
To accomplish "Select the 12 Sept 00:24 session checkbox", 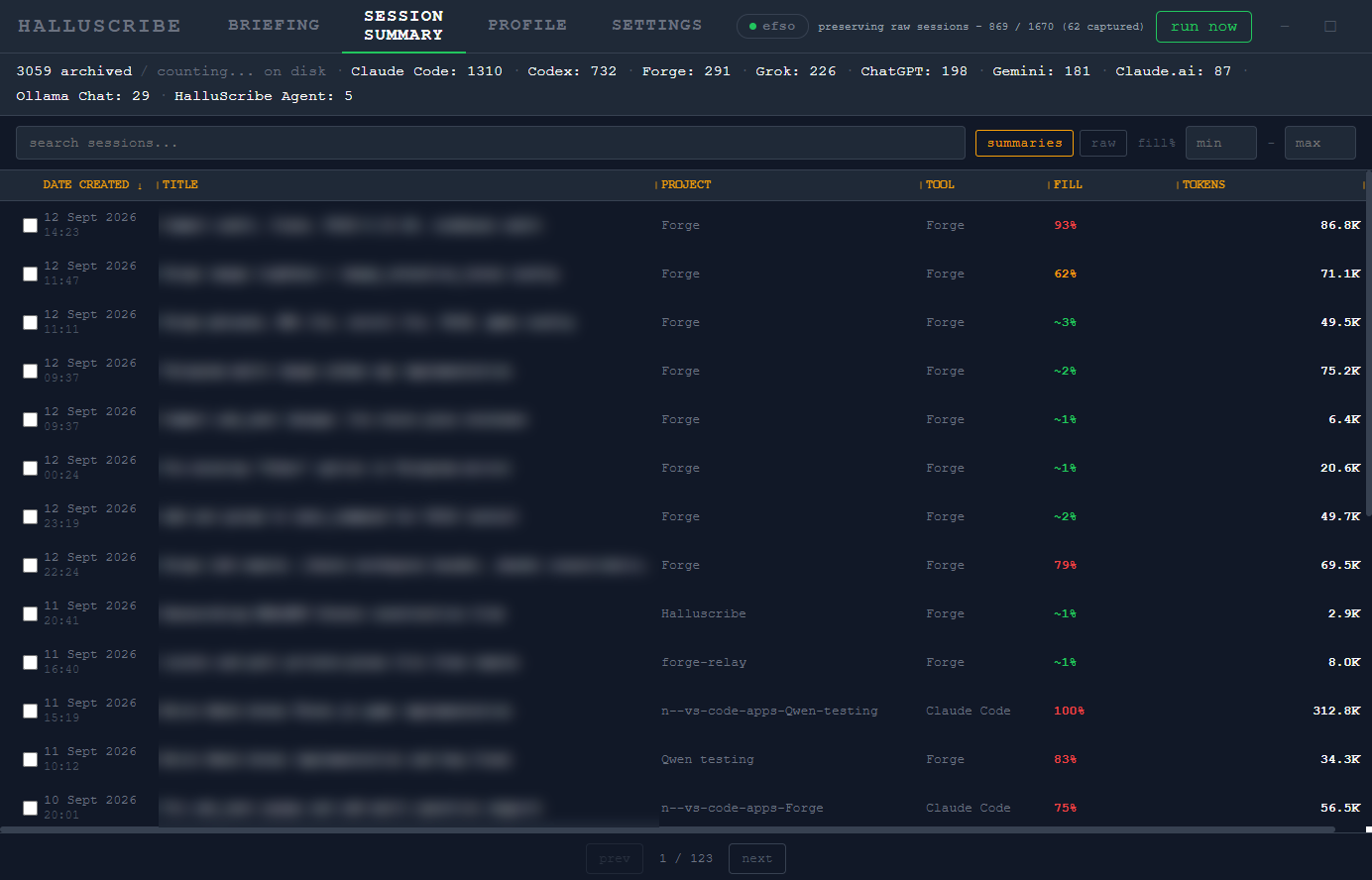I will (30, 468).
